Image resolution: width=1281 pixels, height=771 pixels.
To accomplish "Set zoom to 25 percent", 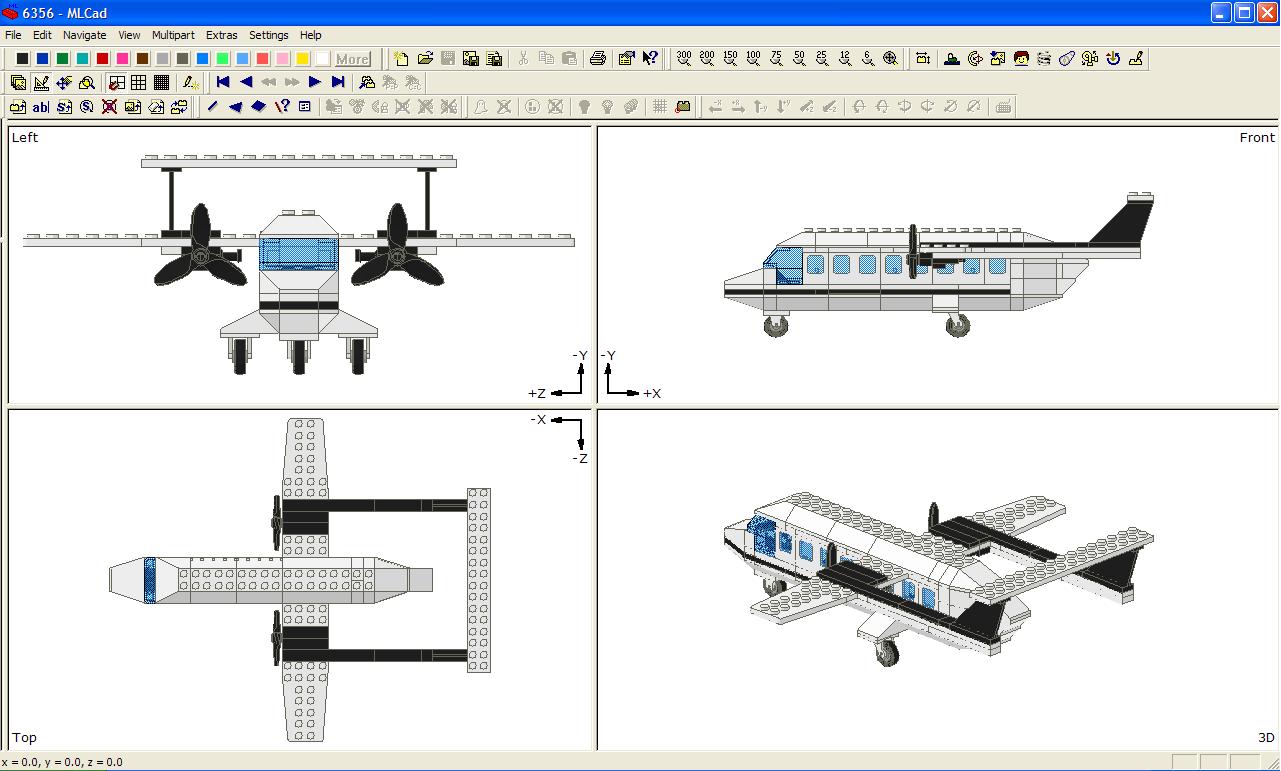I will point(822,59).
